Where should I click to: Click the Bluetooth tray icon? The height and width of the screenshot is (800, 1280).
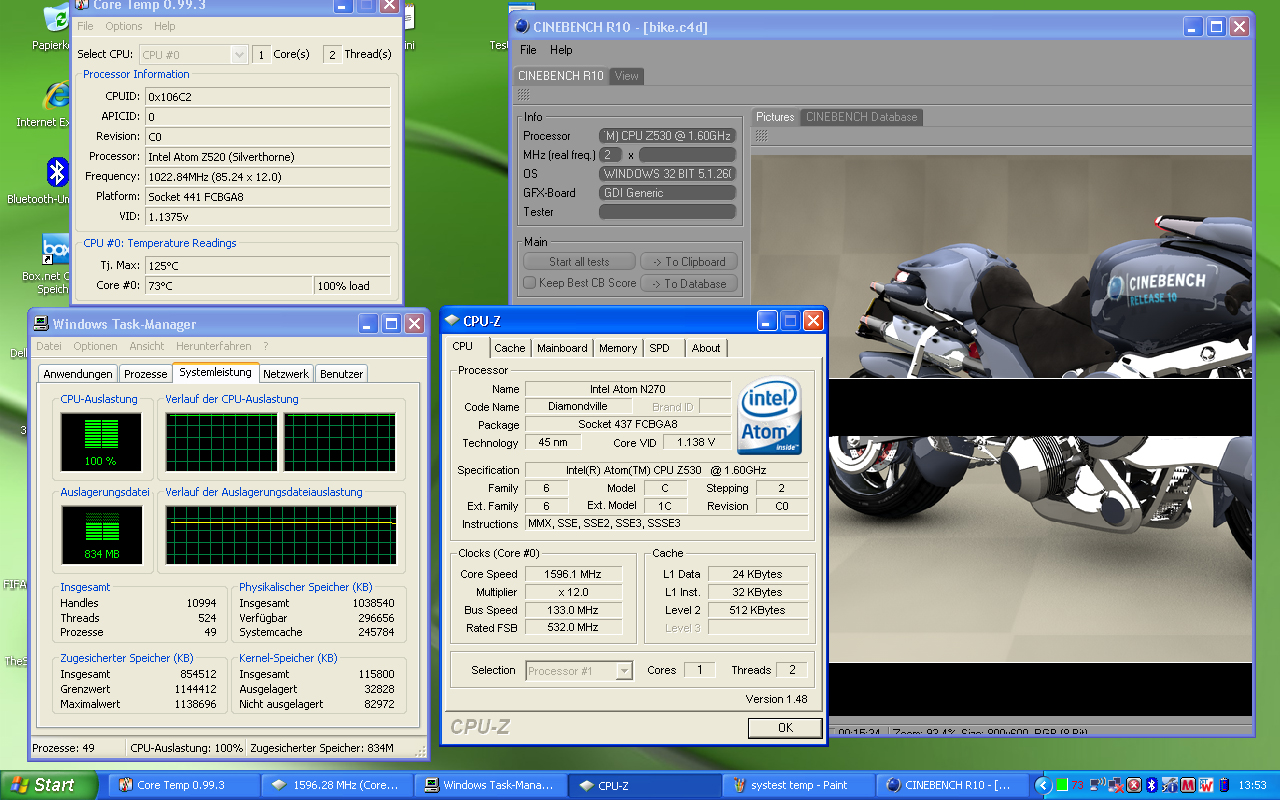coord(1152,785)
